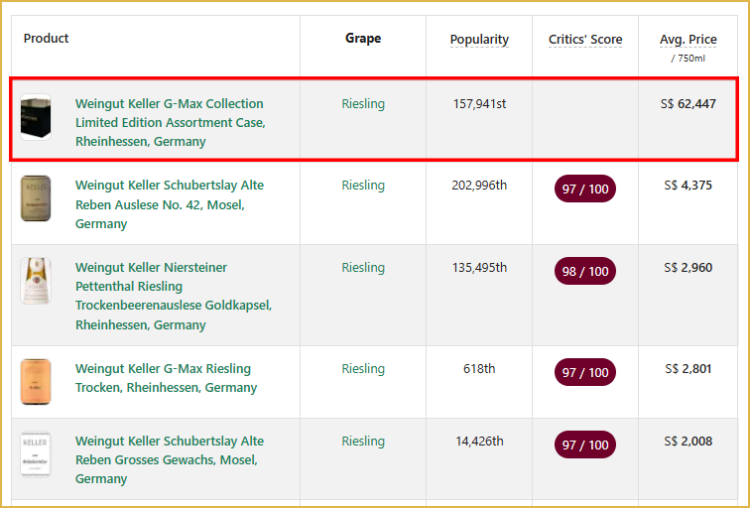Image resolution: width=750 pixels, height=508 pixels.
Task: Click Riesling grape in G-Max Collection row
Action: [363, 104]
